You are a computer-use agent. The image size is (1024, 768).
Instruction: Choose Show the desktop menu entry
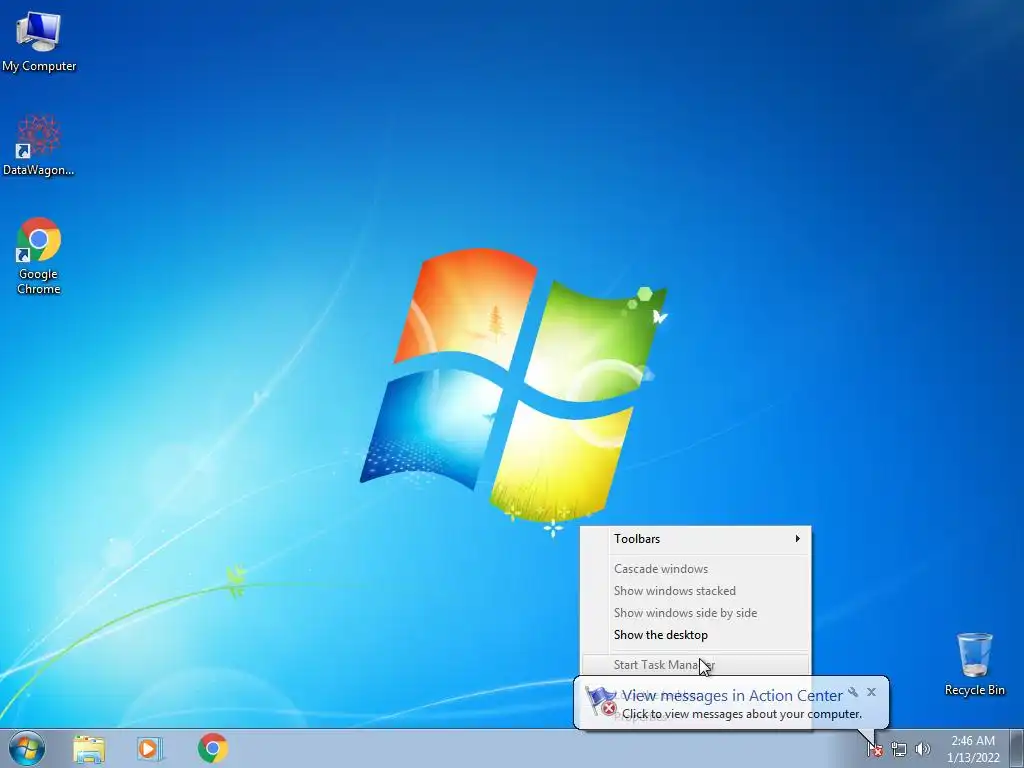point(696,635)
